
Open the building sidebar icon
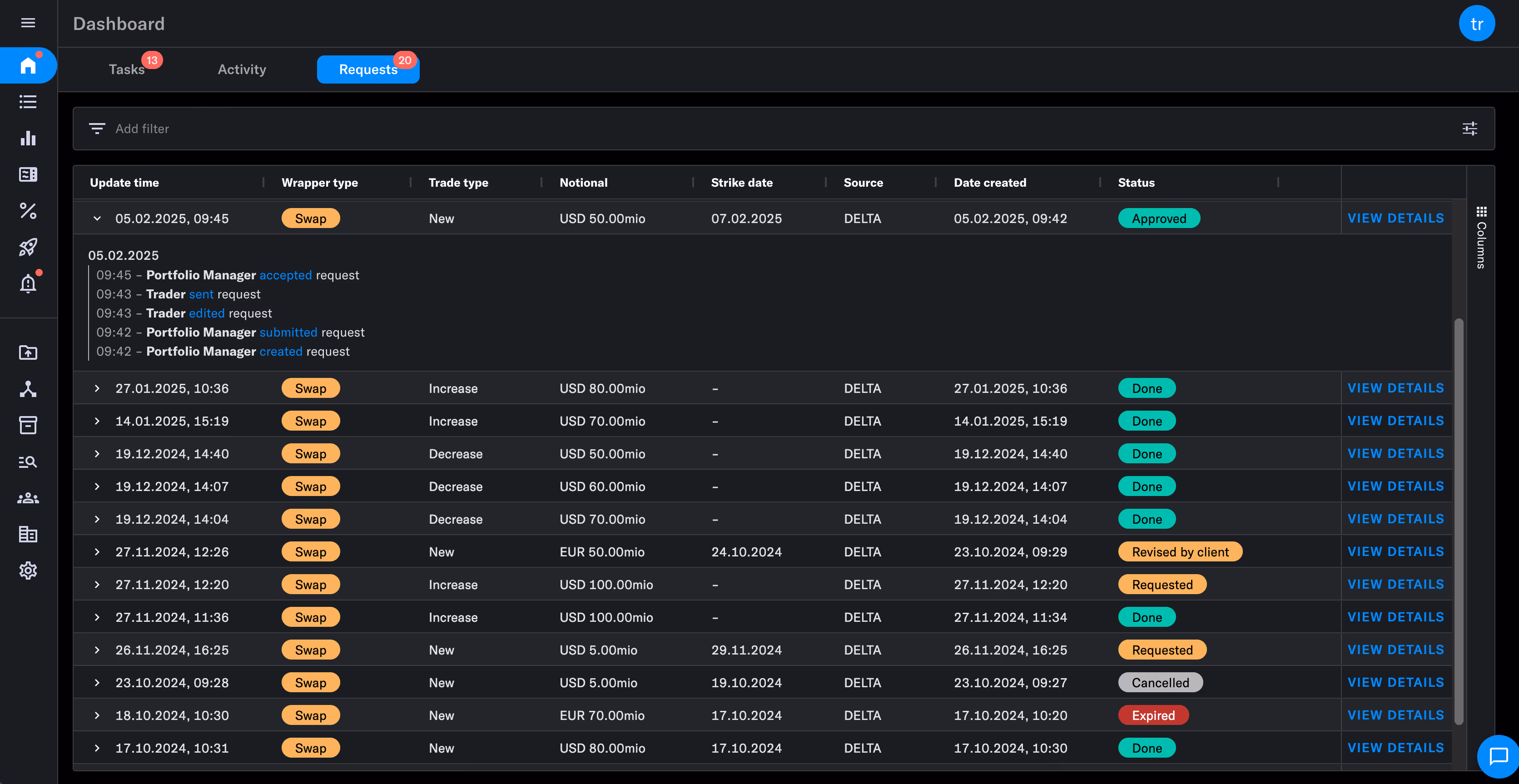[x=28, y=534]
